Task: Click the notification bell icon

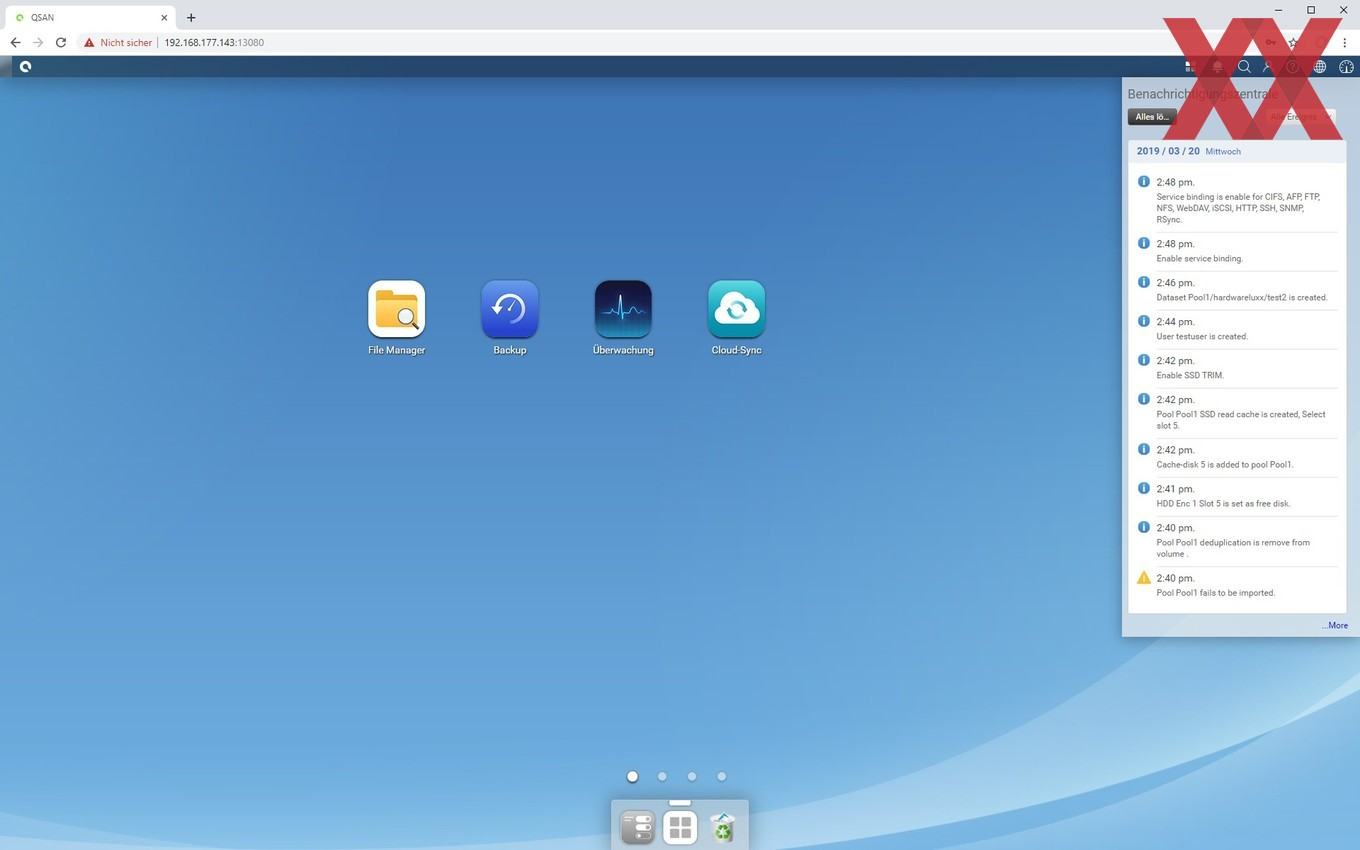Action: (1217, 67)
